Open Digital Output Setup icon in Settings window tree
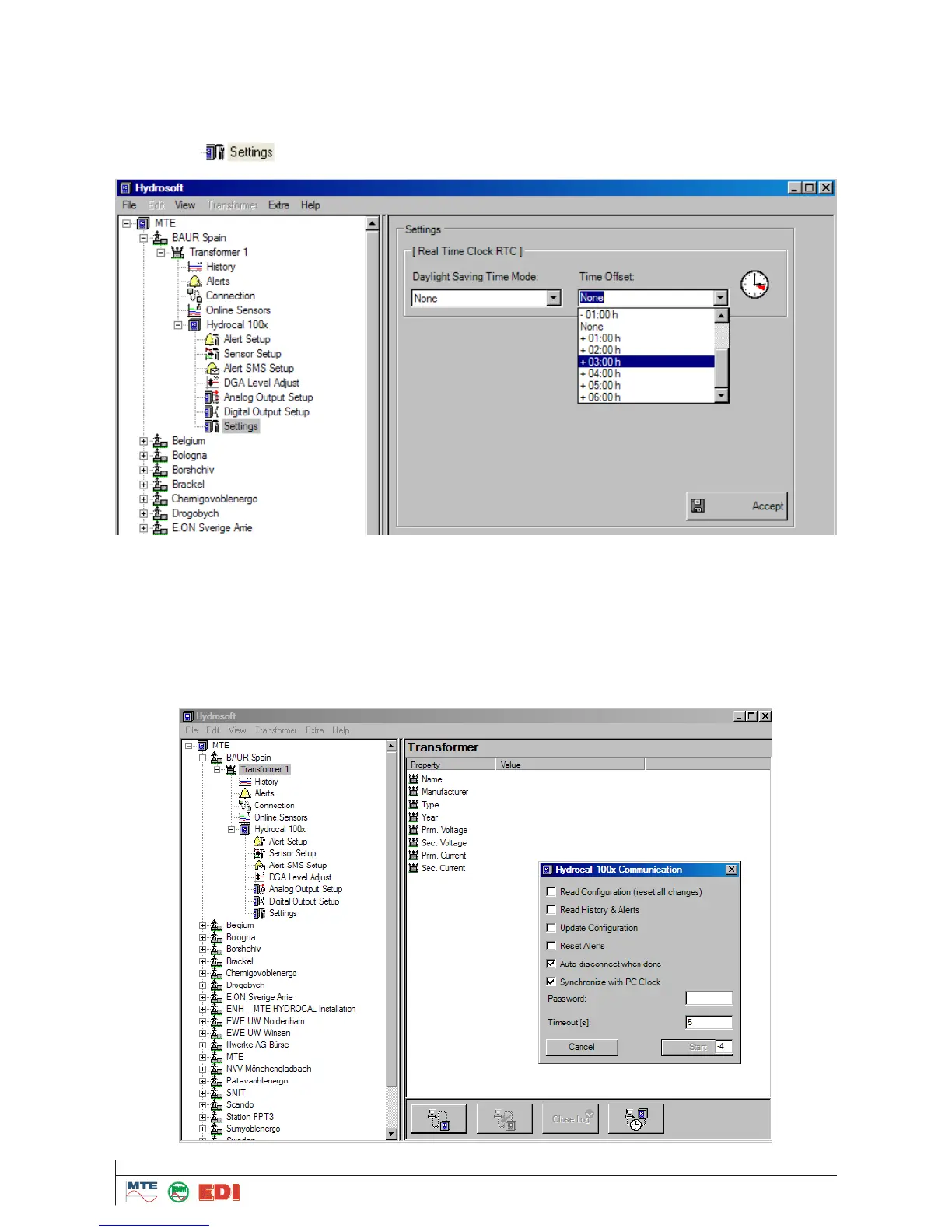 pyautogui.click(x=212, y=412)
